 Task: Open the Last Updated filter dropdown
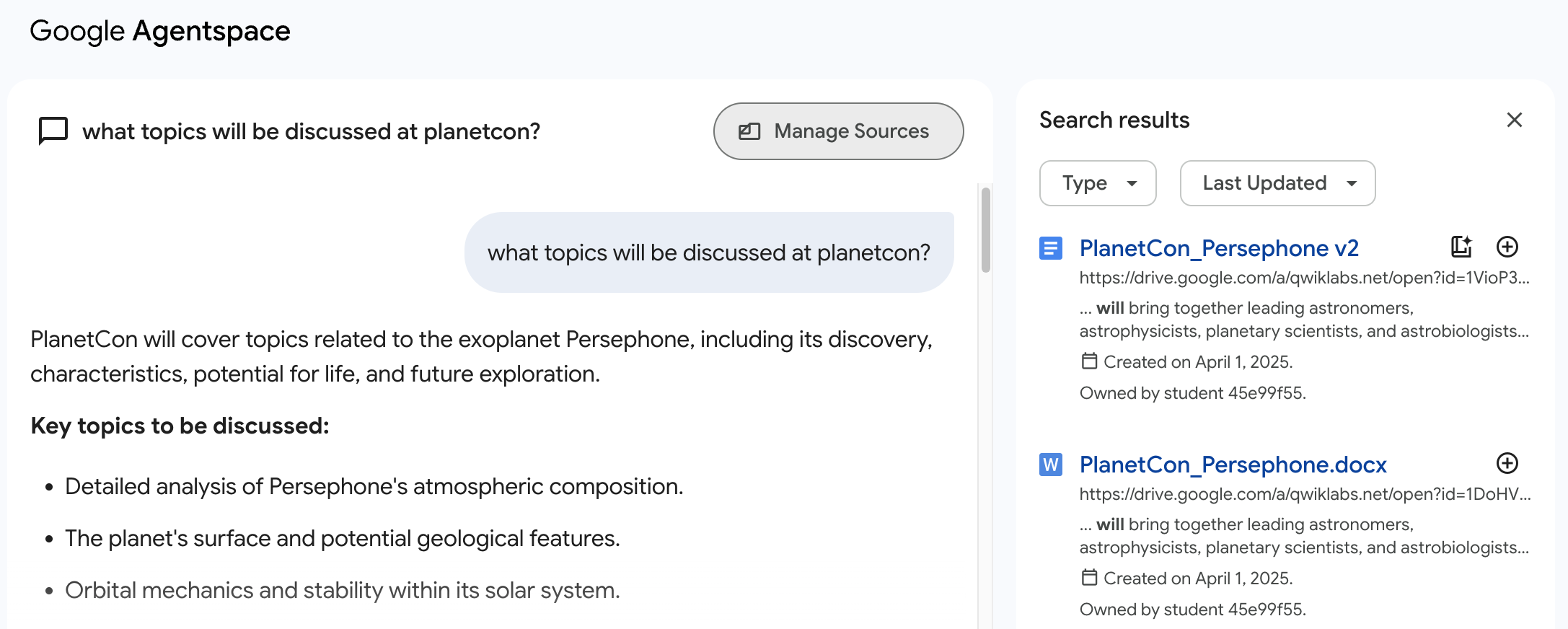1277,183
